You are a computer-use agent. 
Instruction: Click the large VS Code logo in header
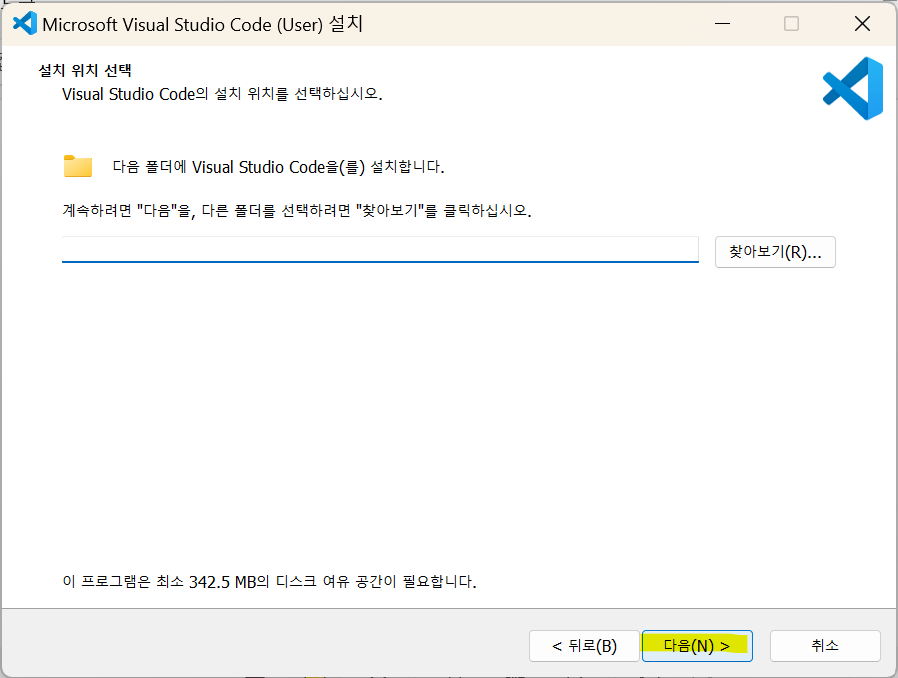853,88
